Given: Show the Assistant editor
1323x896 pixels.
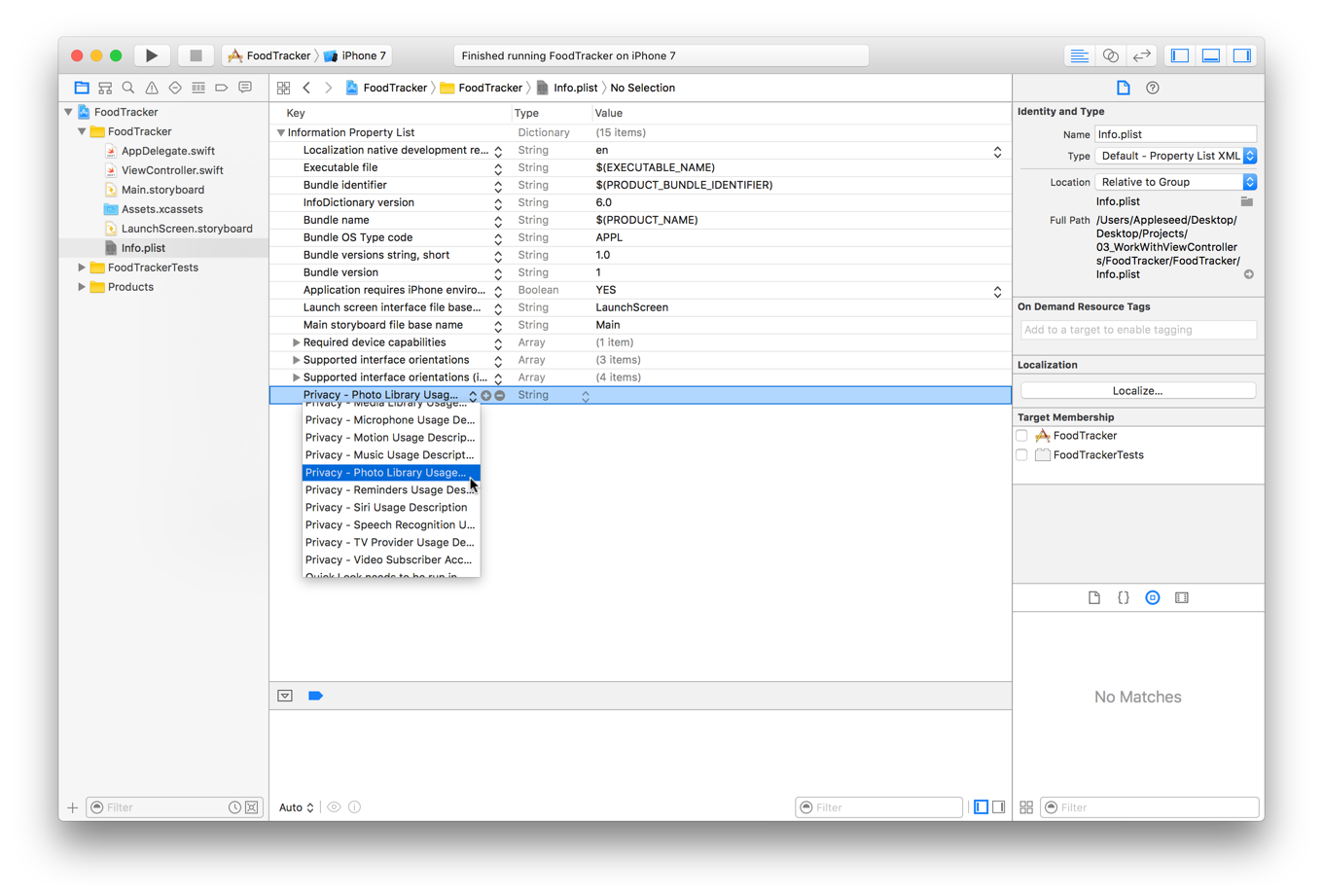Looking at the screenshot, I should (x=1110, y=55).
